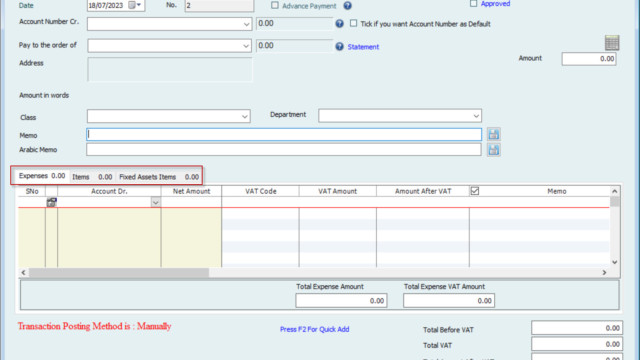Click the save icon beside Arabic Memo
This screenshot has height=360, width=640.
(x=493, y=150)
